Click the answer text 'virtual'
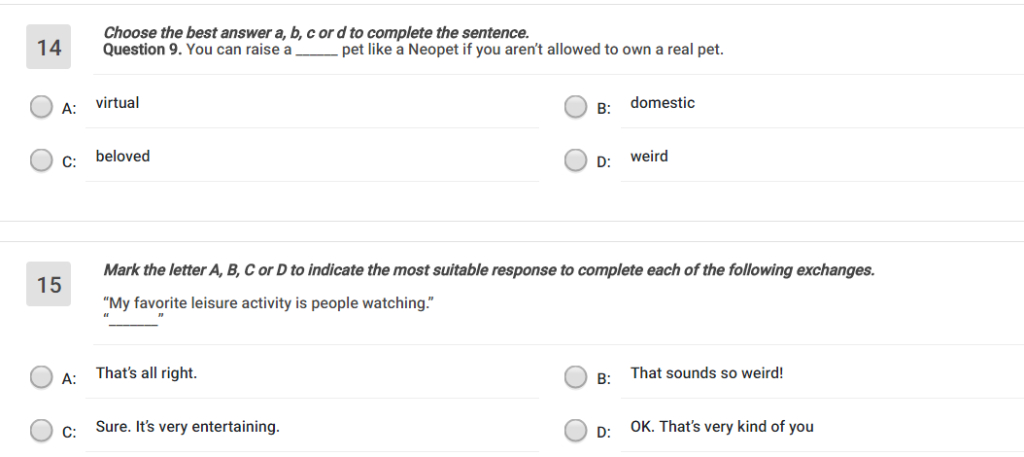Viewport: 1024px width, 457px height. (x=117, y=103)
